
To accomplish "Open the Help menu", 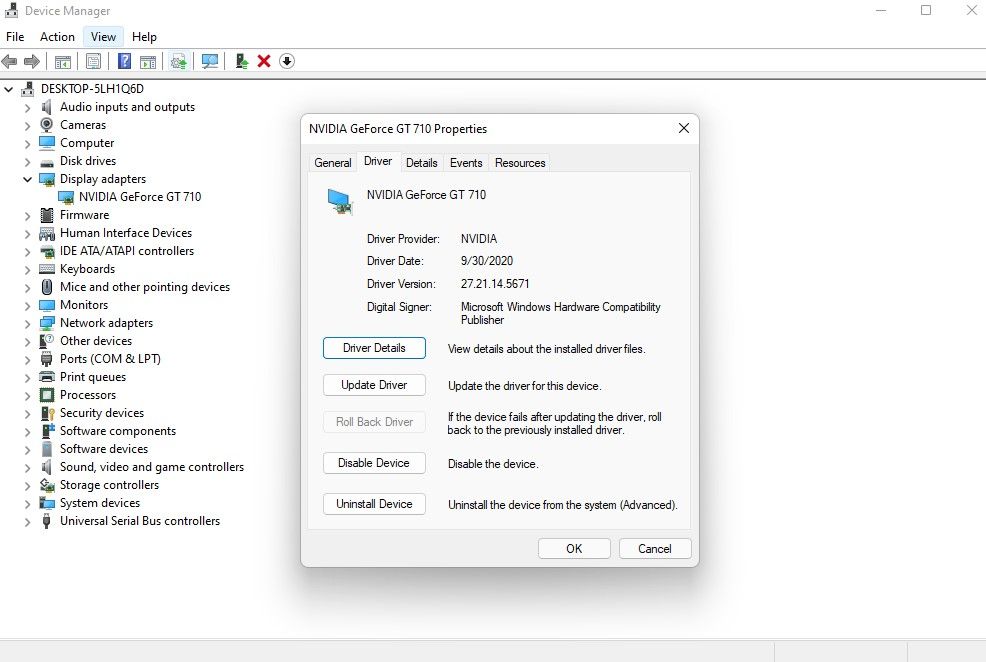I will [144, 36].
